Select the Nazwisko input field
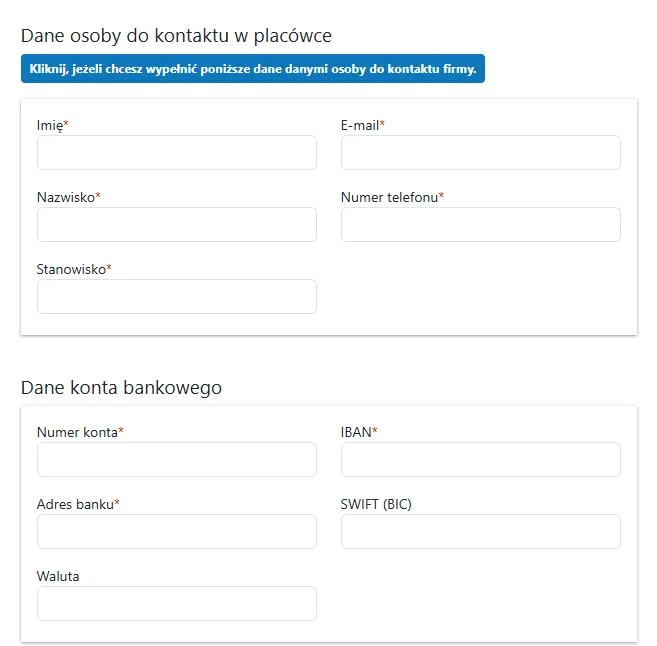Screen dimensions: 657x646 tap(177, 225)
